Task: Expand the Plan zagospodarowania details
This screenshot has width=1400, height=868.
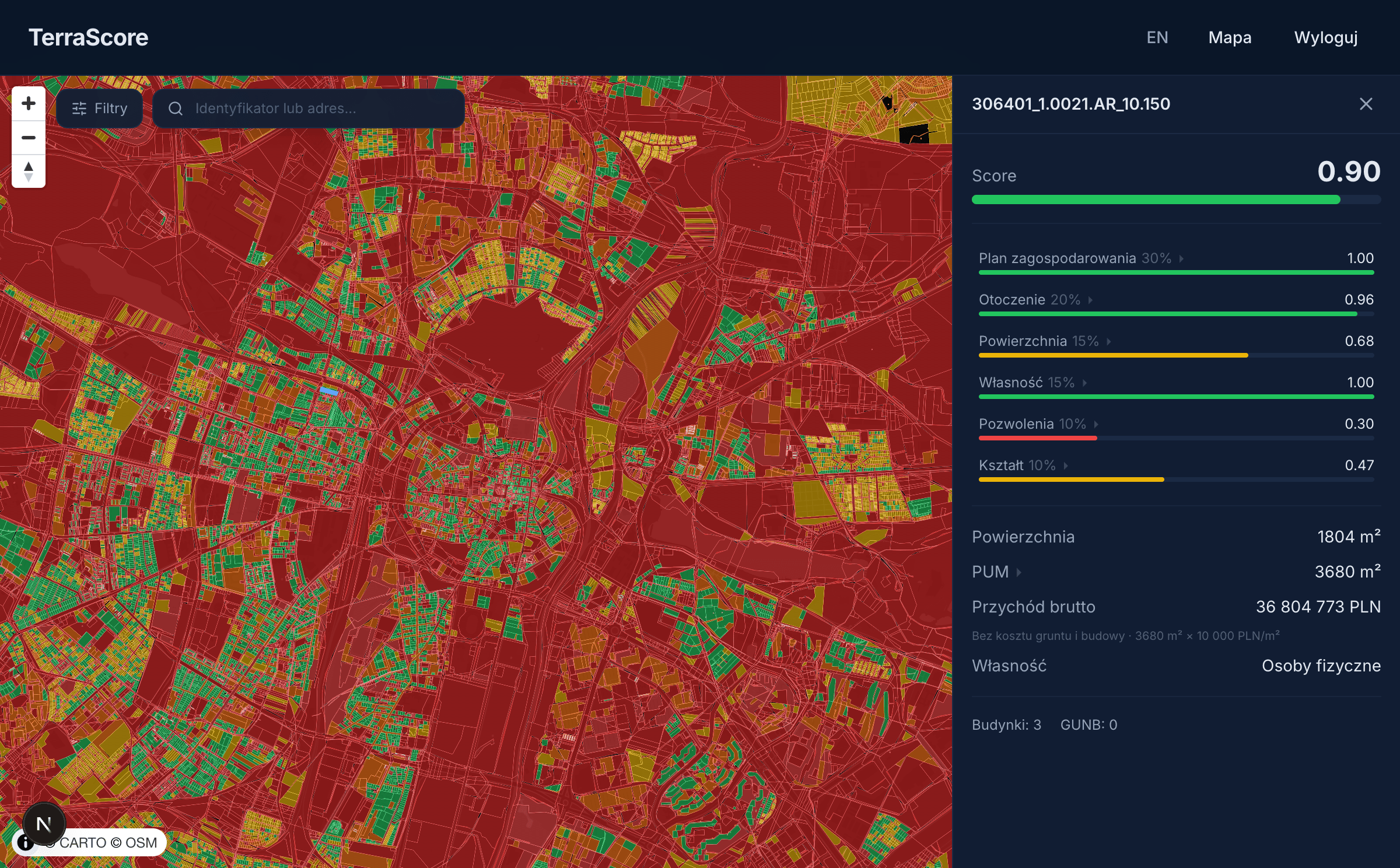Action: (x=1182, y=258)
